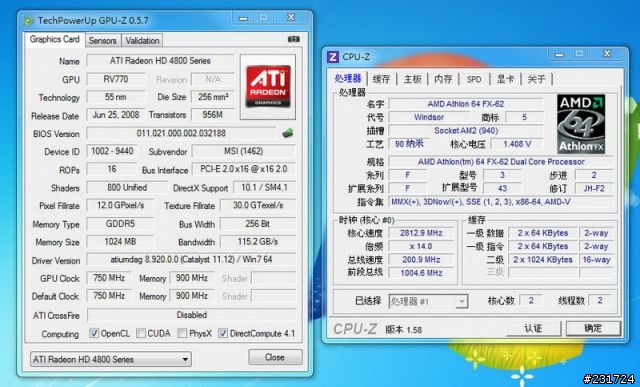Click the Bus Width field 256 Bit
The width and height of the screenshot is (640, 387).
(258, 224)
